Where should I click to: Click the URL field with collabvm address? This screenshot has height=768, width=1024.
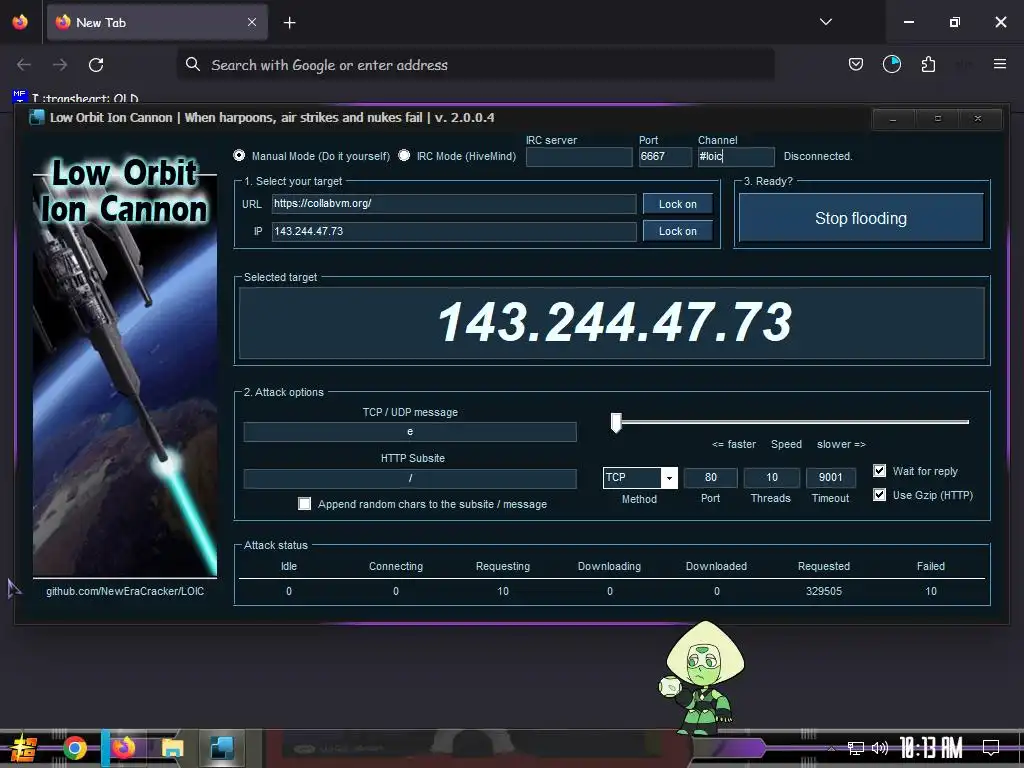pos(454,204)
